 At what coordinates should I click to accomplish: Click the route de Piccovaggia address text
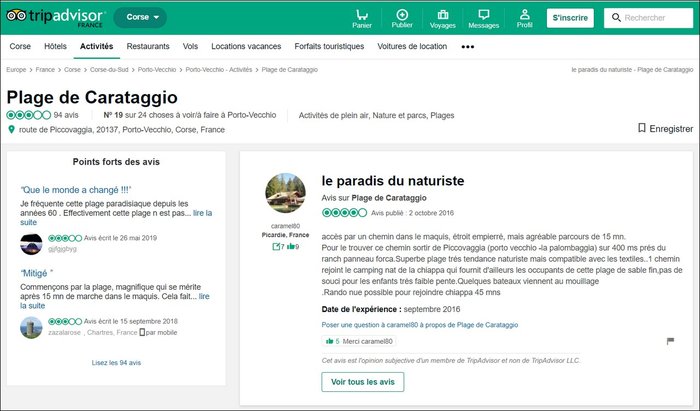tap(122, 130)
